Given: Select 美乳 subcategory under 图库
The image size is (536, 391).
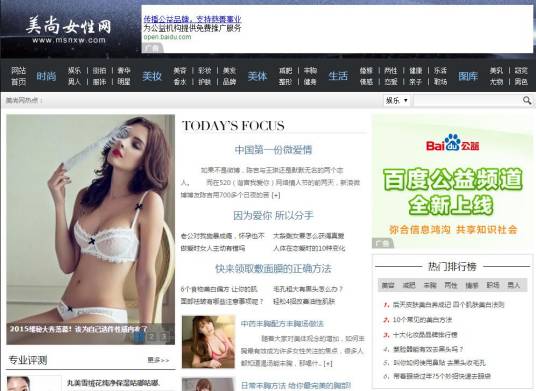Looking at the screenshot, I should pos(496,70).
